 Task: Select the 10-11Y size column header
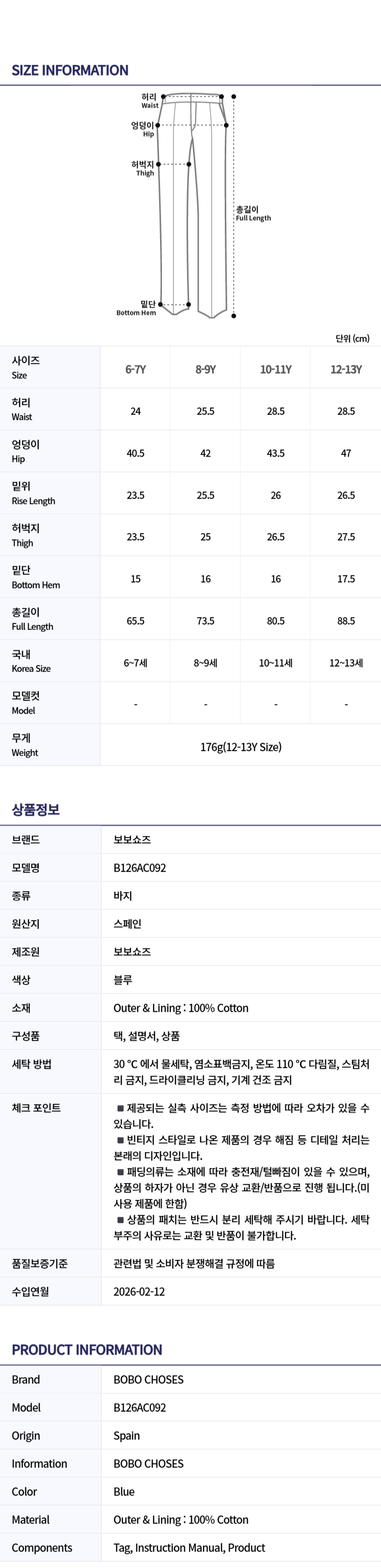click(x=276, y=370)
